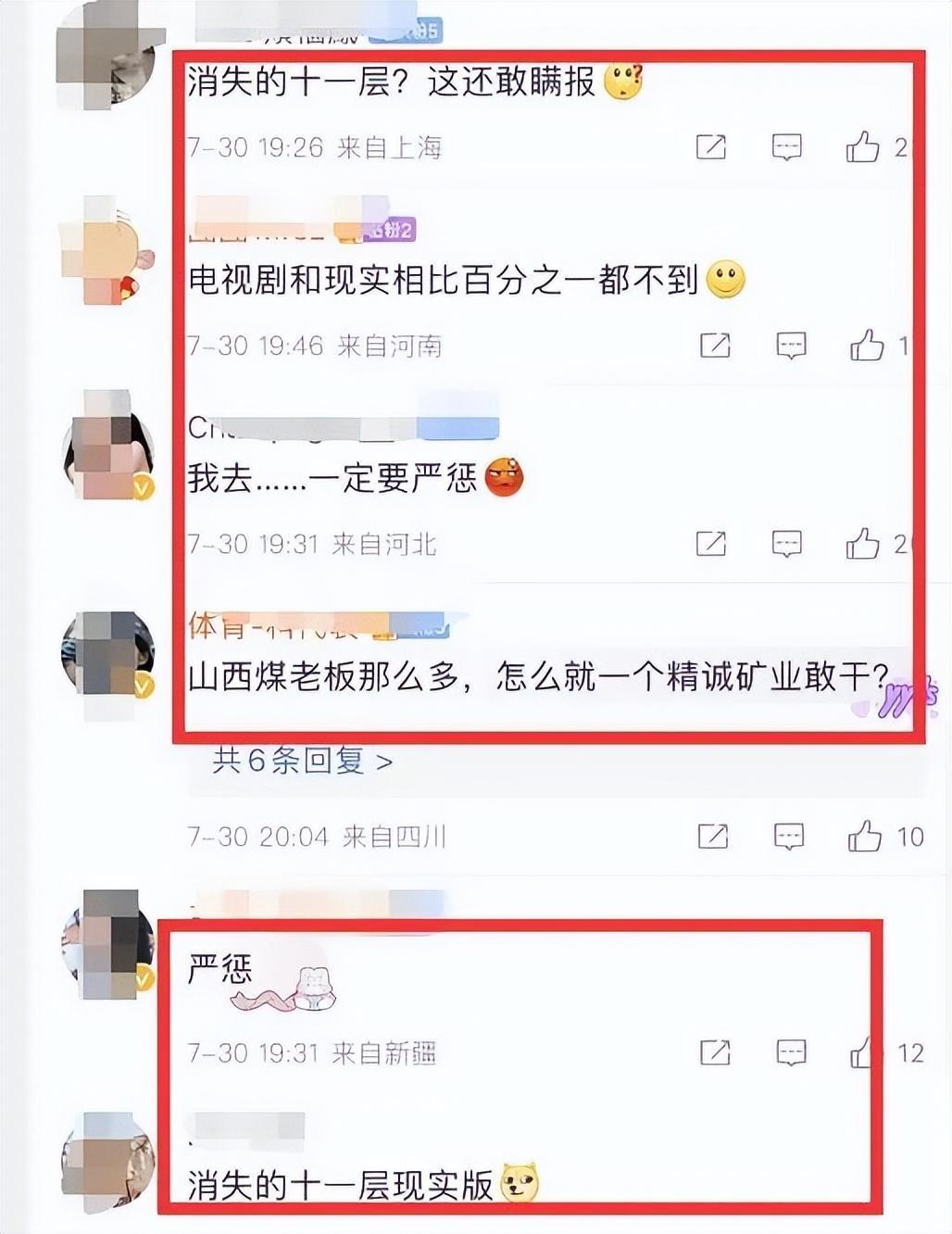Expand 共6条回复 replies
Image resolution: width=952 pixels, height=1234 pixels.
303,762
